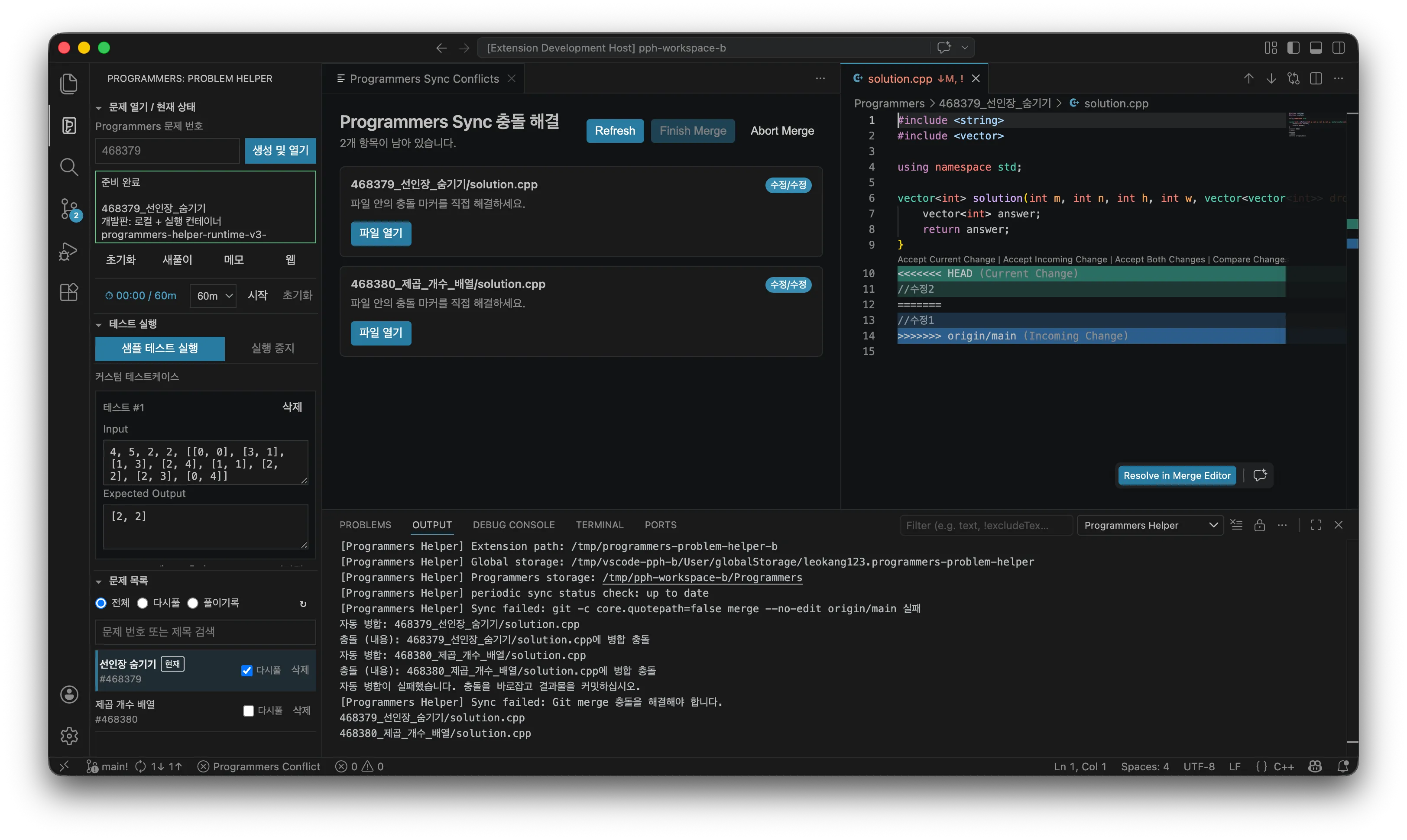Viewport: 1407px width, 840px height.
Task: Open the Manage gear icon
Action: pos(69,736)
